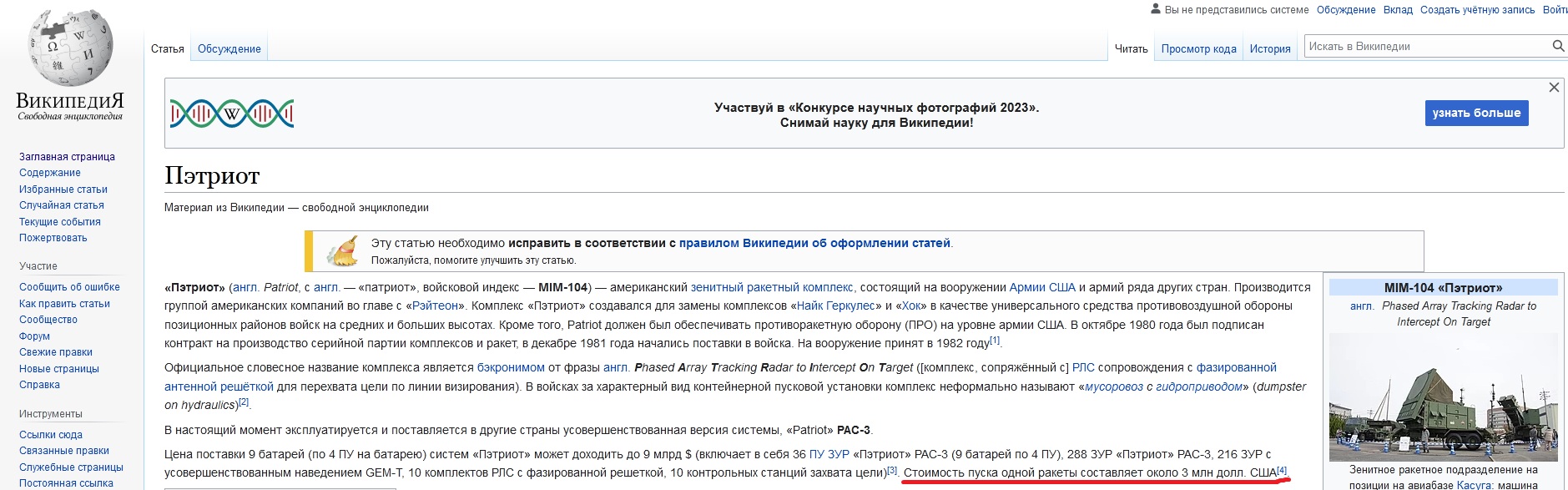Open «Свежие правки»

pyautogui.click(x=56, y=352)
